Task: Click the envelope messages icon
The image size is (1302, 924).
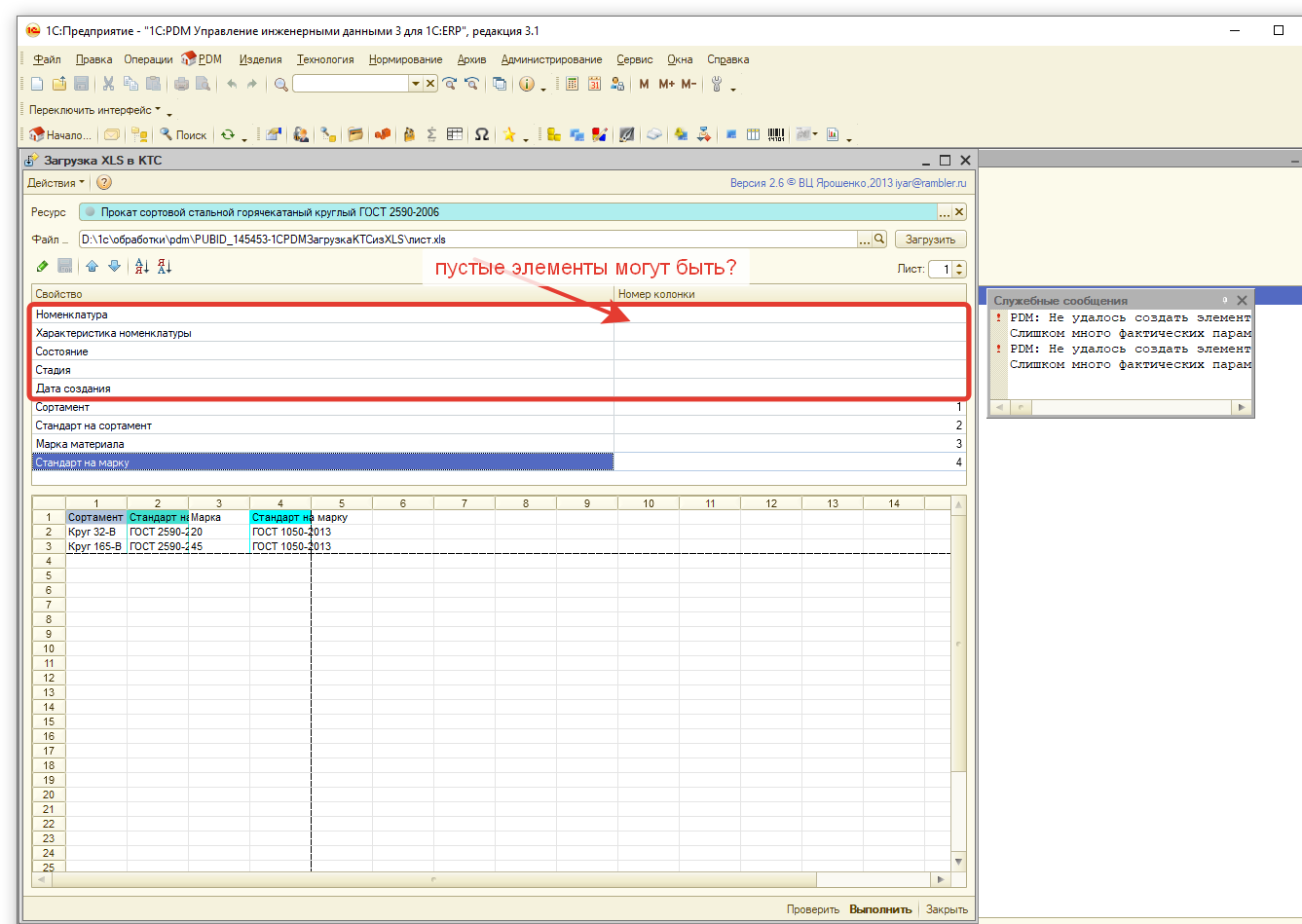Action: tap(112, 135)
